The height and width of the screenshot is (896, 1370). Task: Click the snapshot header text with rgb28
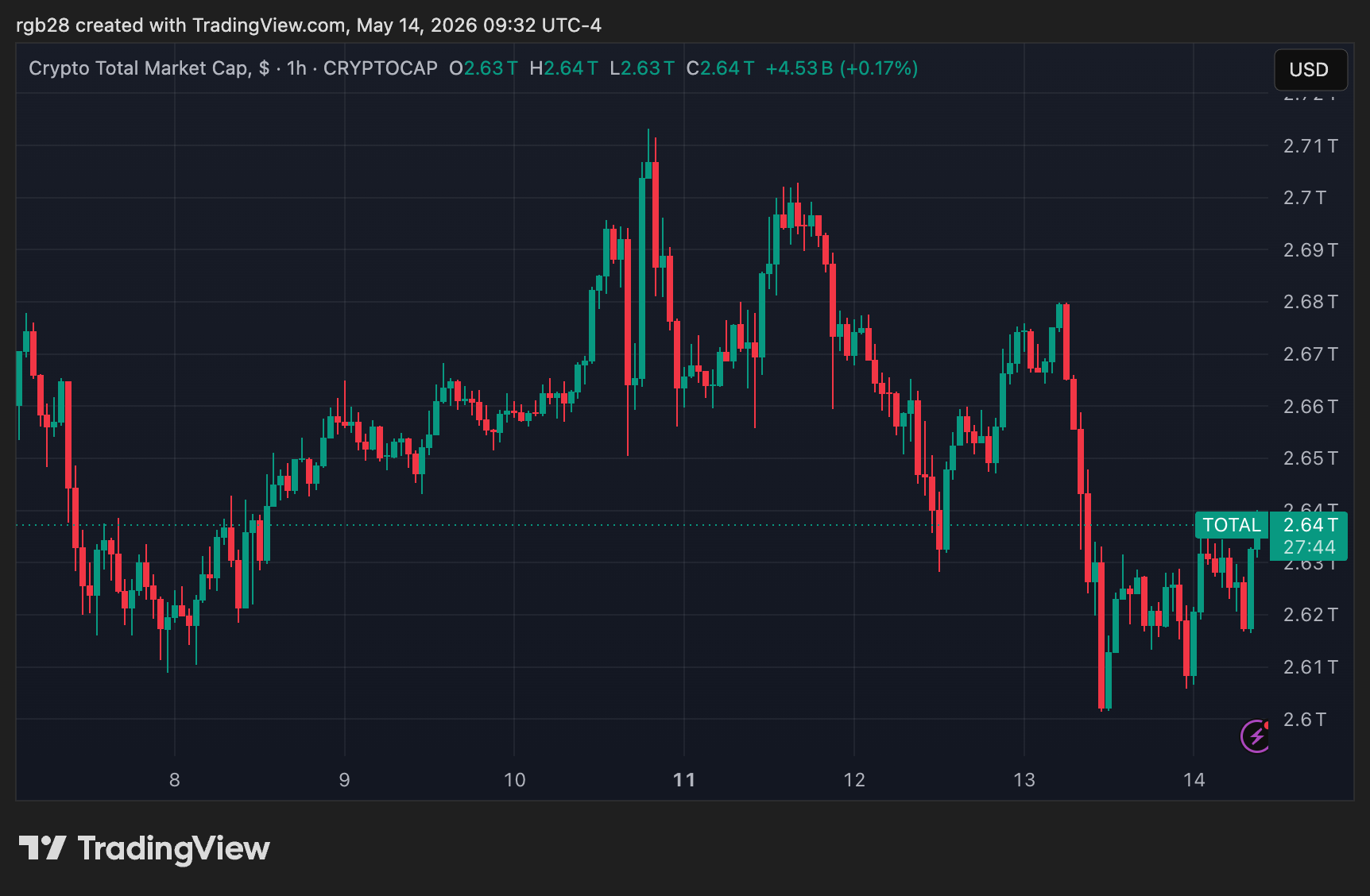pyautogui.click(x=308, y=25)
